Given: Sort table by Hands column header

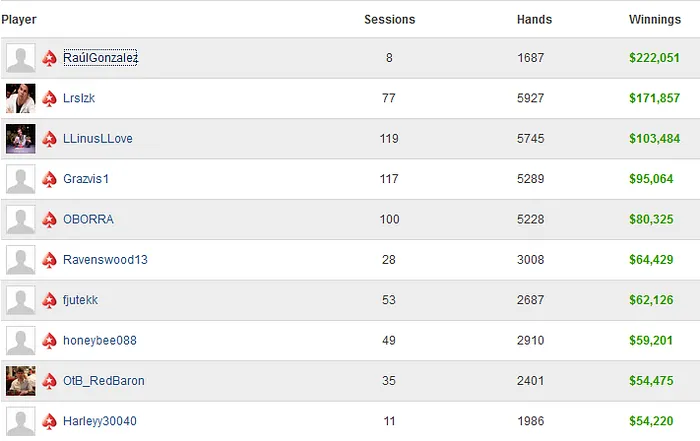Looking at the screenshot, I should [534, 19].
